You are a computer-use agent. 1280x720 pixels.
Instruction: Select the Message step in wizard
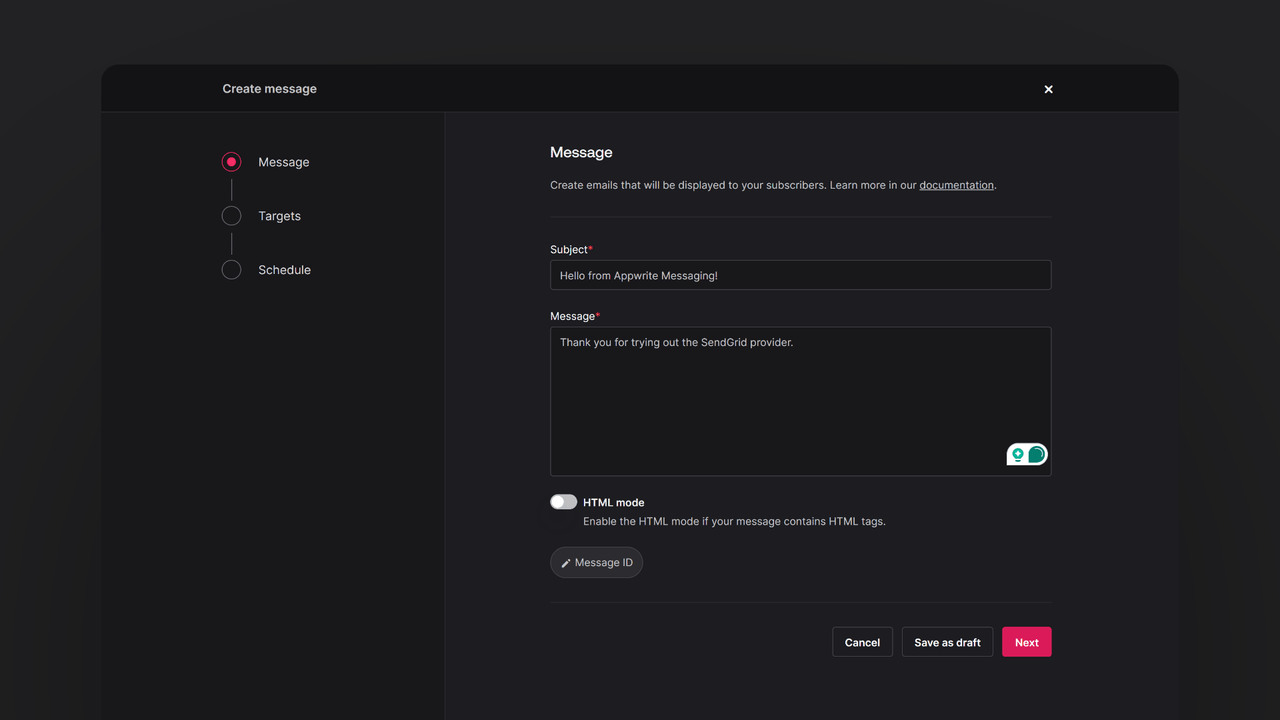point(266,162)
